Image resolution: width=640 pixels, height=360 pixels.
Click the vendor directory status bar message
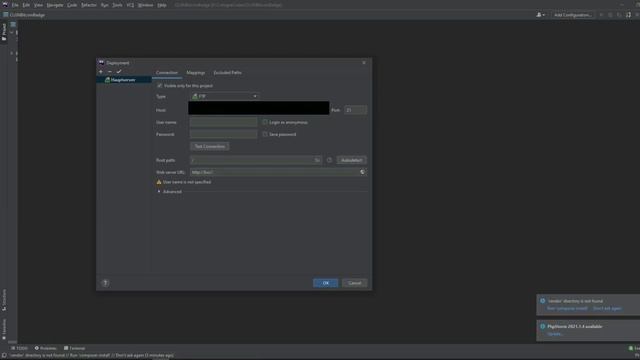(x=91, y=356)
